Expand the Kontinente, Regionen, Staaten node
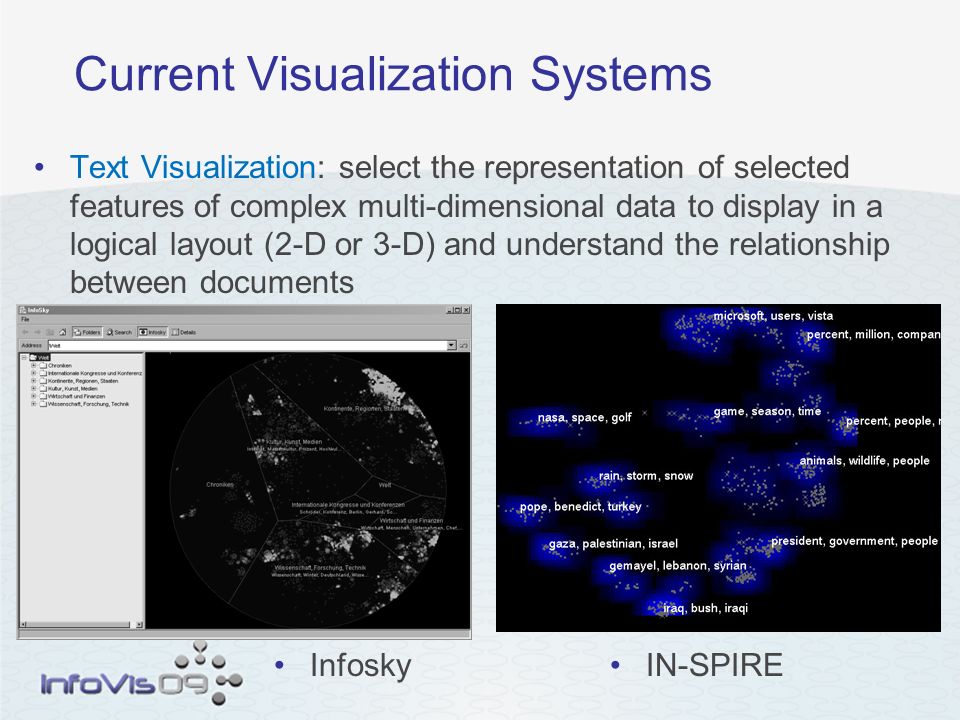The image size is (960, 720). tap(34, 381)
